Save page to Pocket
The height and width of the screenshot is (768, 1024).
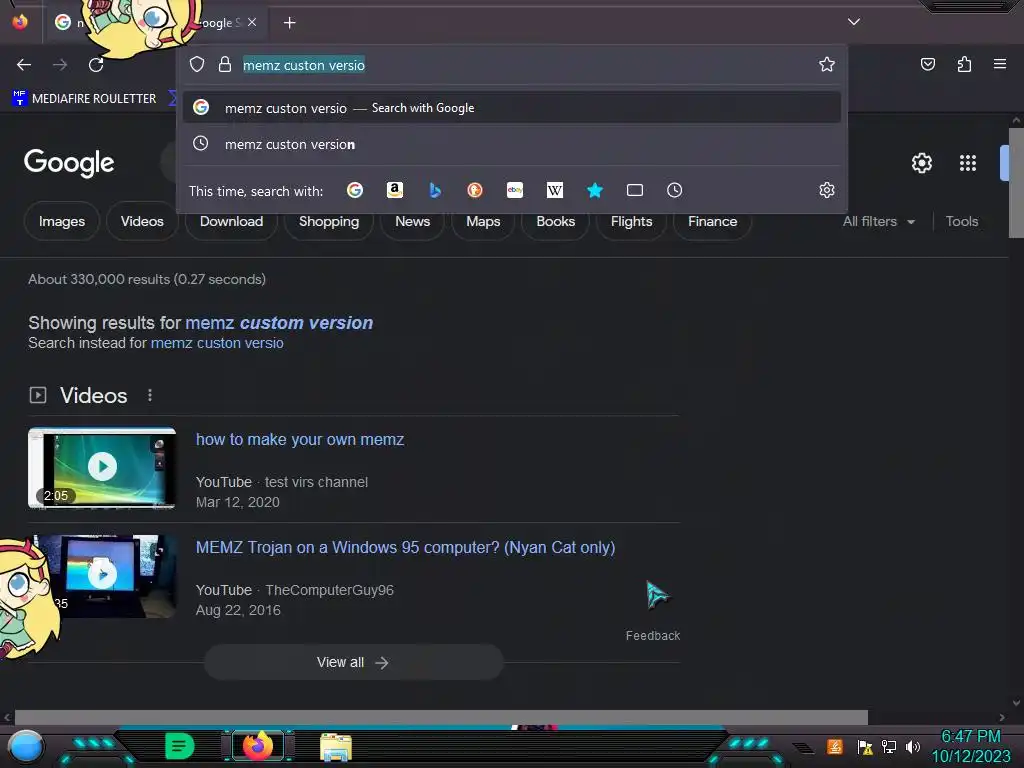(x=927, y=64)
